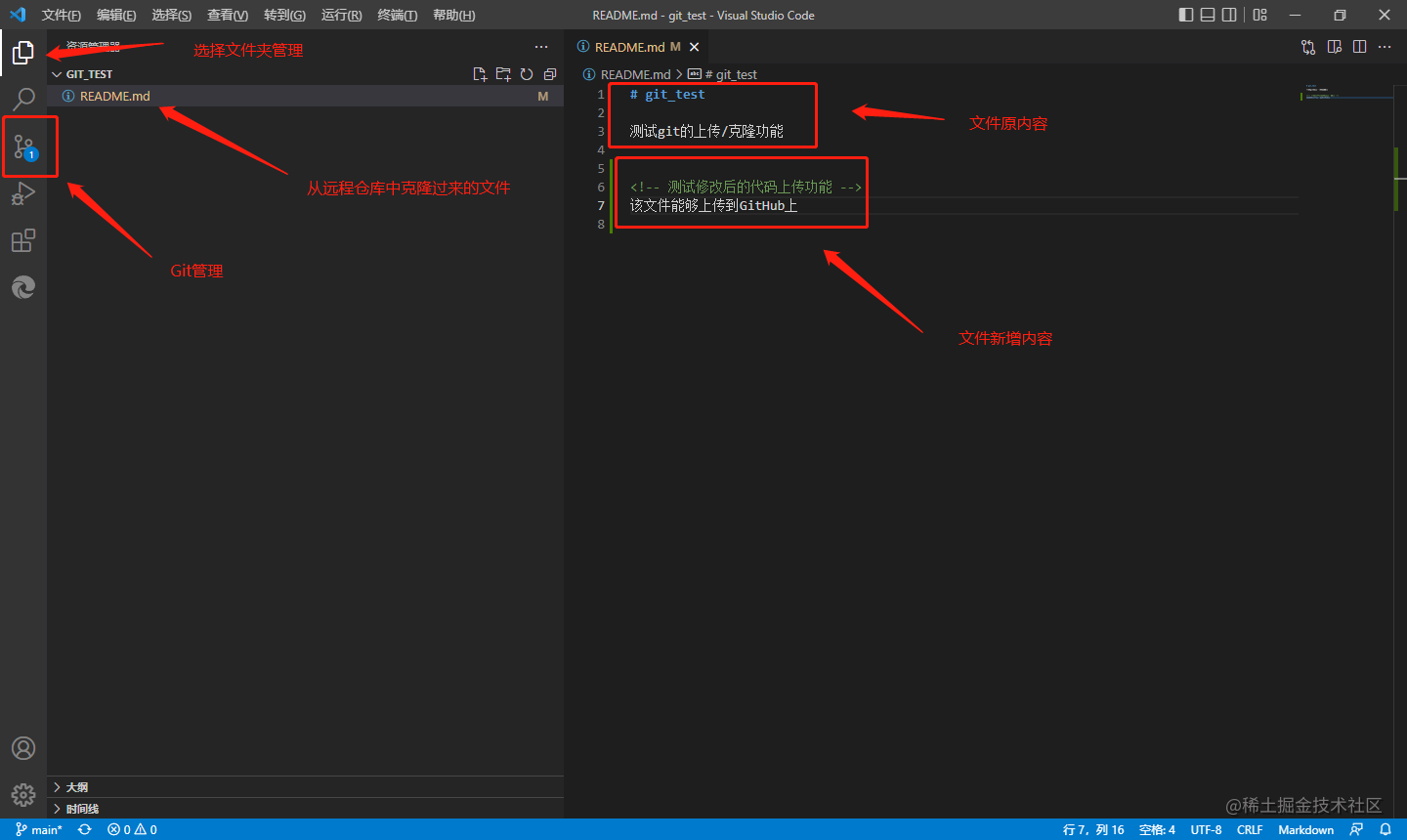This screenshot has width=1407, height=840.
Task: Click the New File icon in explorer header
Action: [480, 74]
